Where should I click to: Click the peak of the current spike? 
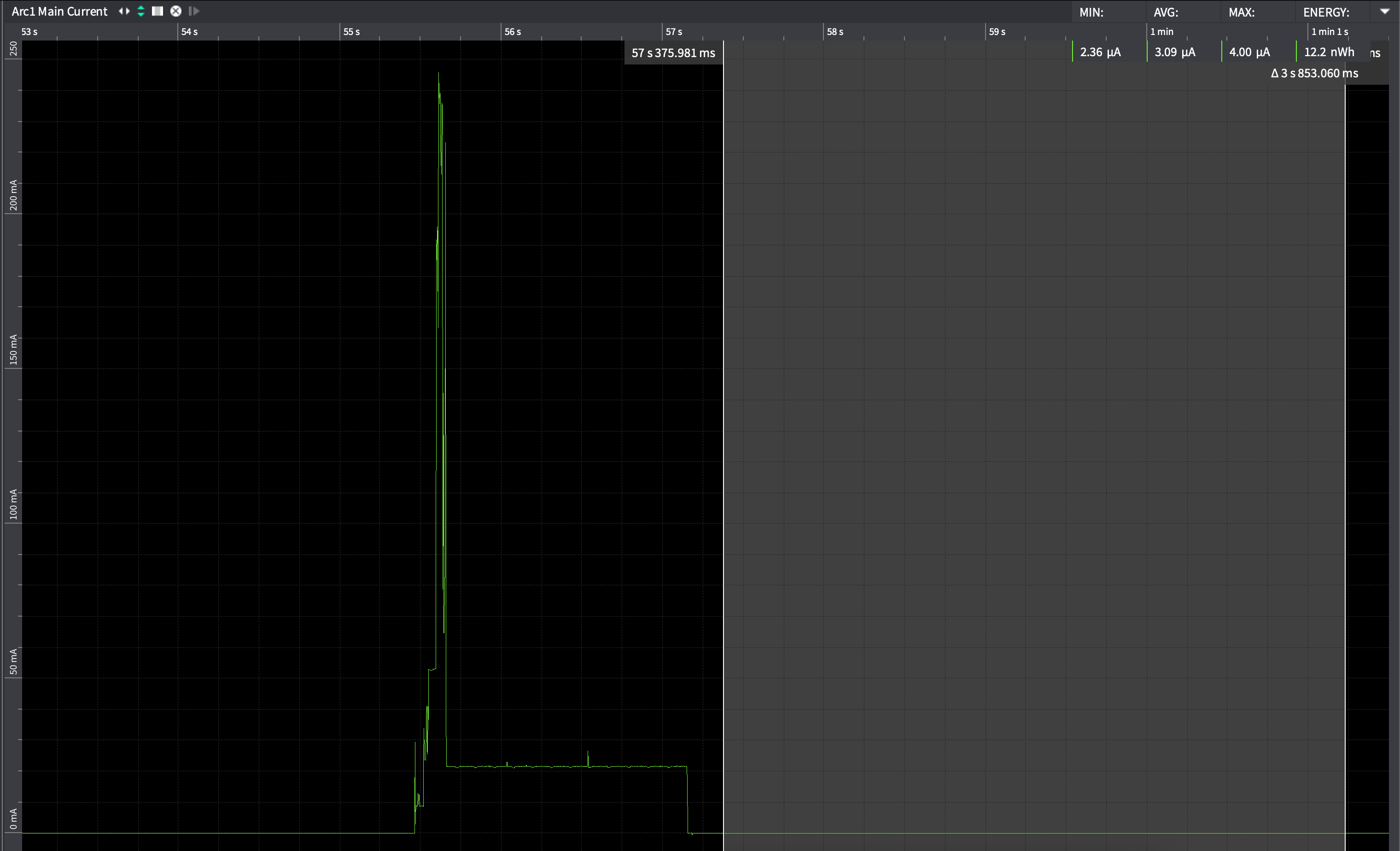click(438, 74)
